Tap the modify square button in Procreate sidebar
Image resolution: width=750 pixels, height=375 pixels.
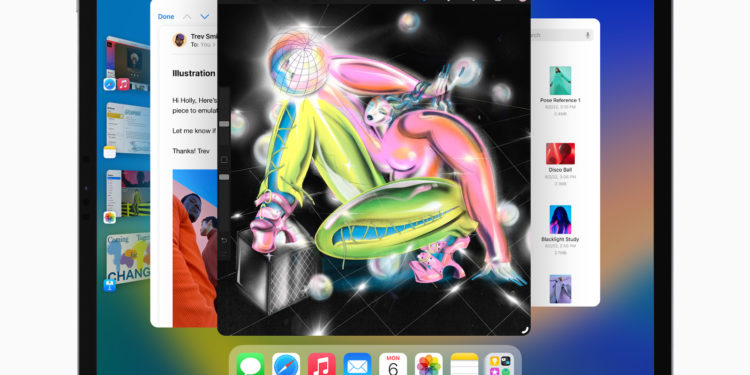coord(224,159)
